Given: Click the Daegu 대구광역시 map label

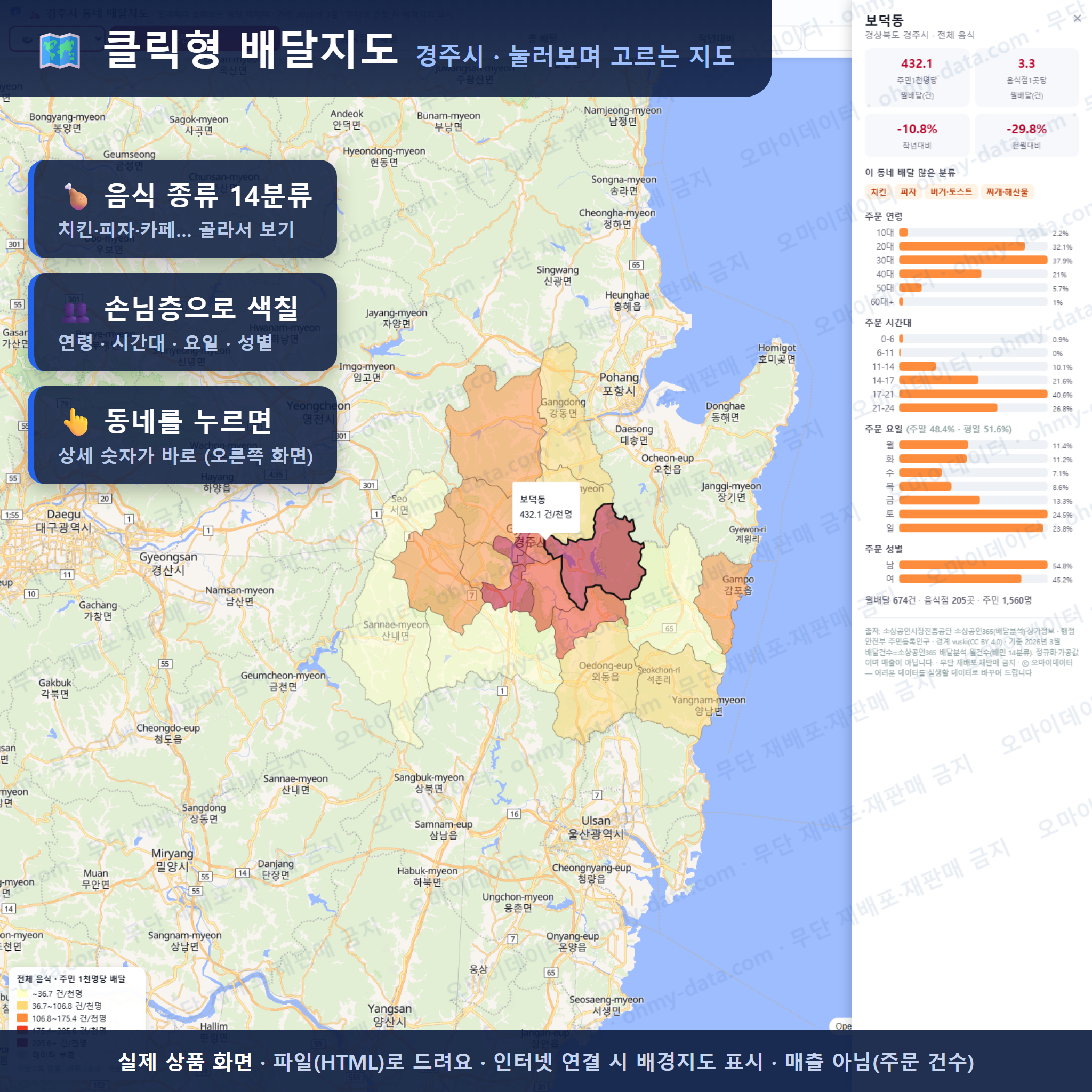Looking at the screenshot, I should tap(63, 521).
